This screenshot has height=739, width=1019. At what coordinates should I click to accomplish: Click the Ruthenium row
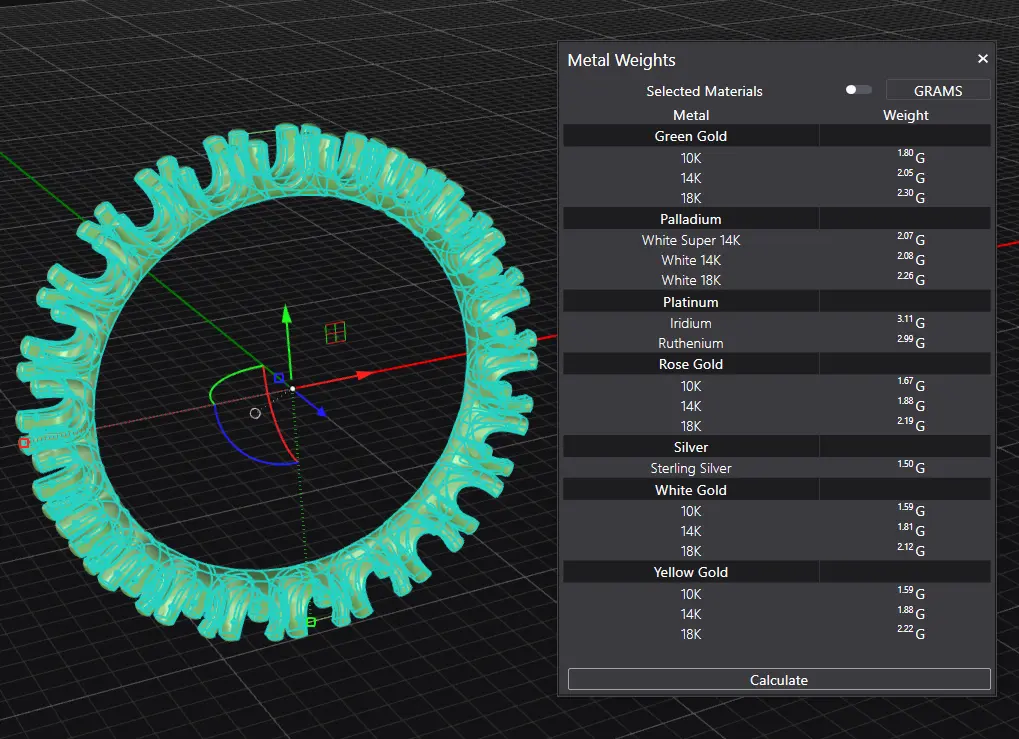coord(777,343)
